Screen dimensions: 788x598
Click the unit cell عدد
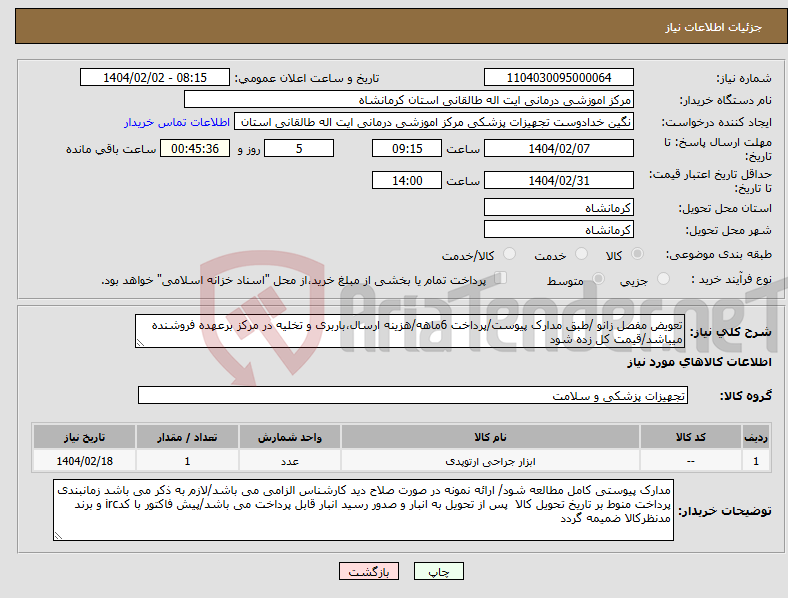(x=289, y=461)
